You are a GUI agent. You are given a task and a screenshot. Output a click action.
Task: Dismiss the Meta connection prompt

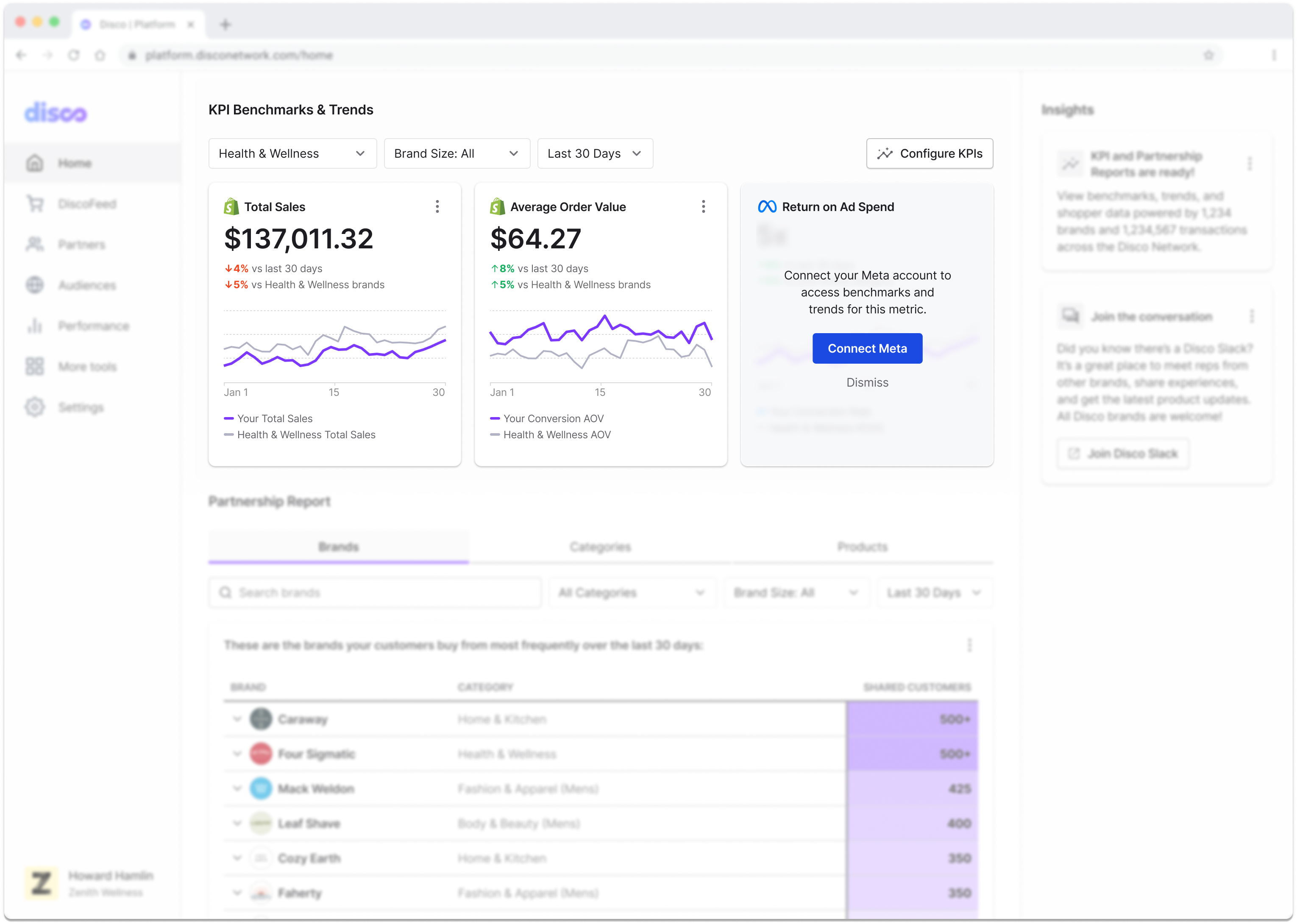pyautogui.click(x=867, y=382)
